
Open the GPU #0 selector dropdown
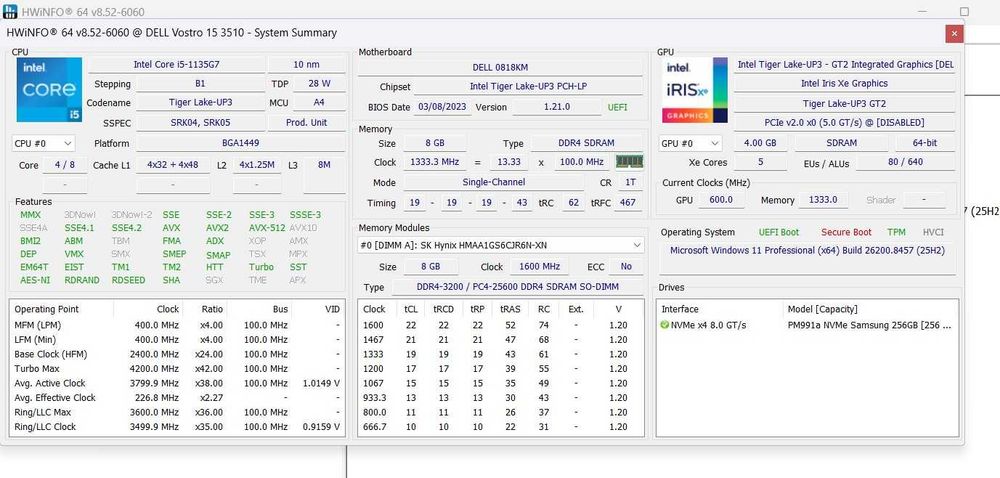tap(691, 143)
